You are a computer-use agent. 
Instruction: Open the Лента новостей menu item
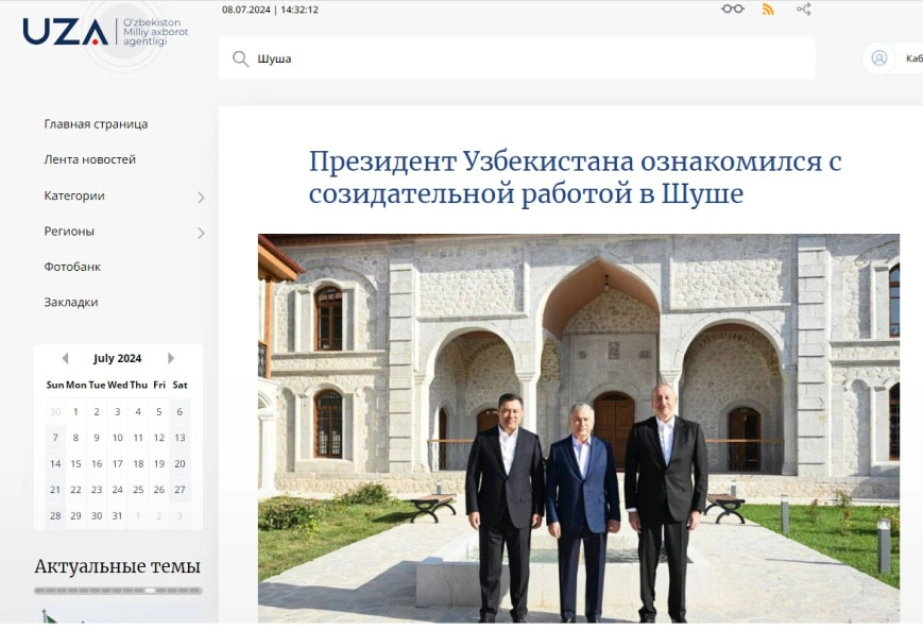pos(90,160)
